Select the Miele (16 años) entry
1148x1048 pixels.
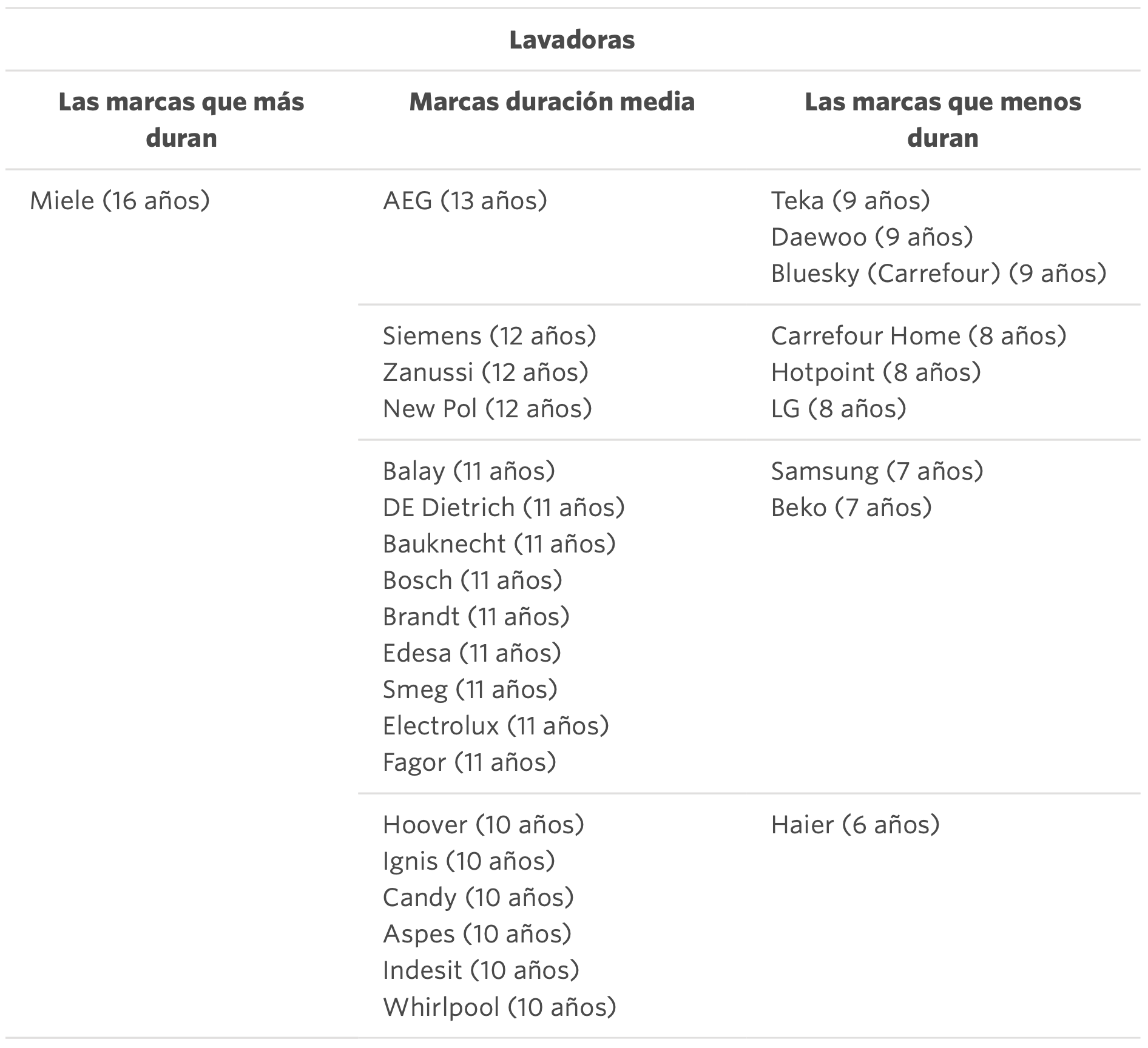120,201
